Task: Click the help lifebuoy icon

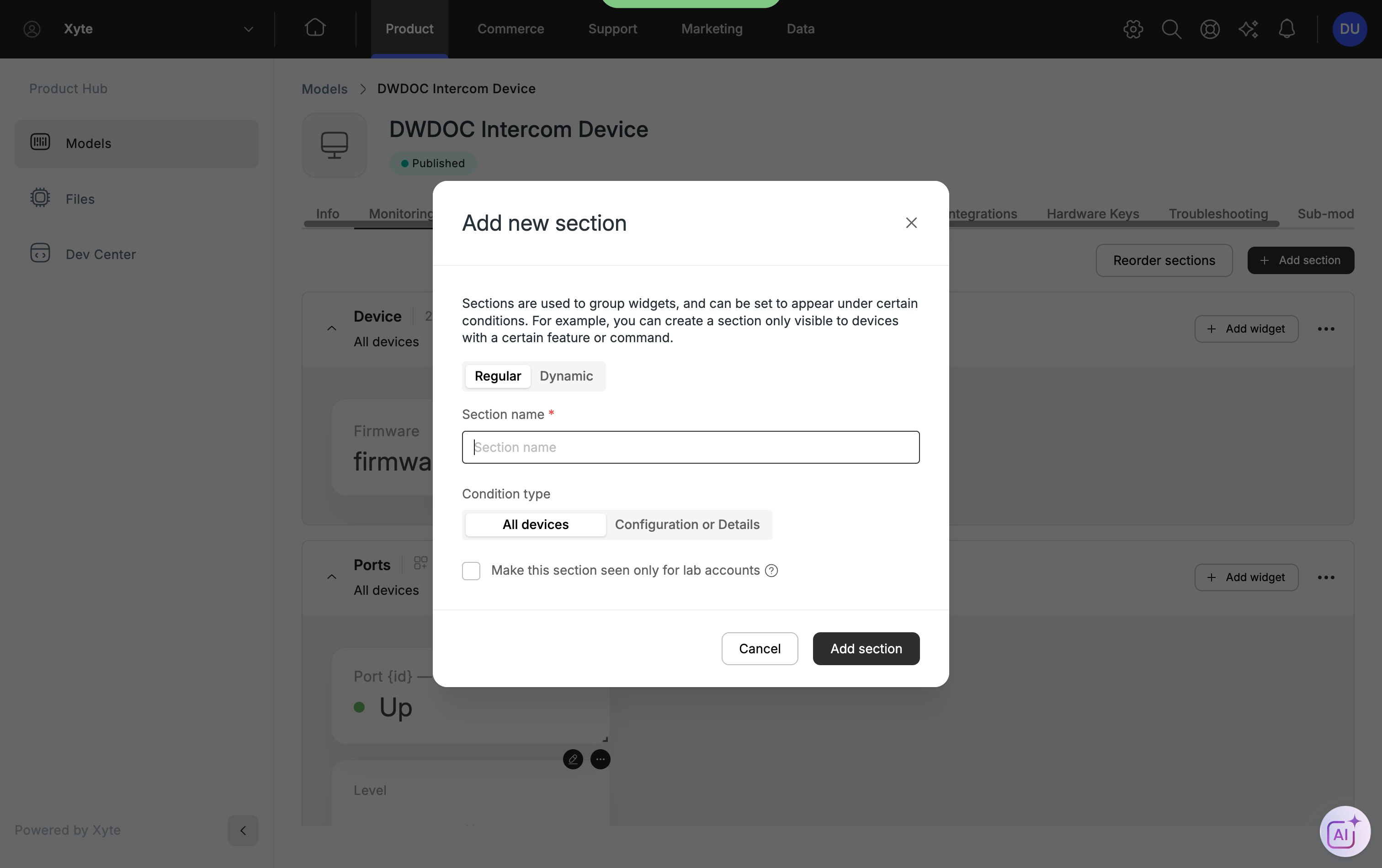Action: (x=1210, y=29)
